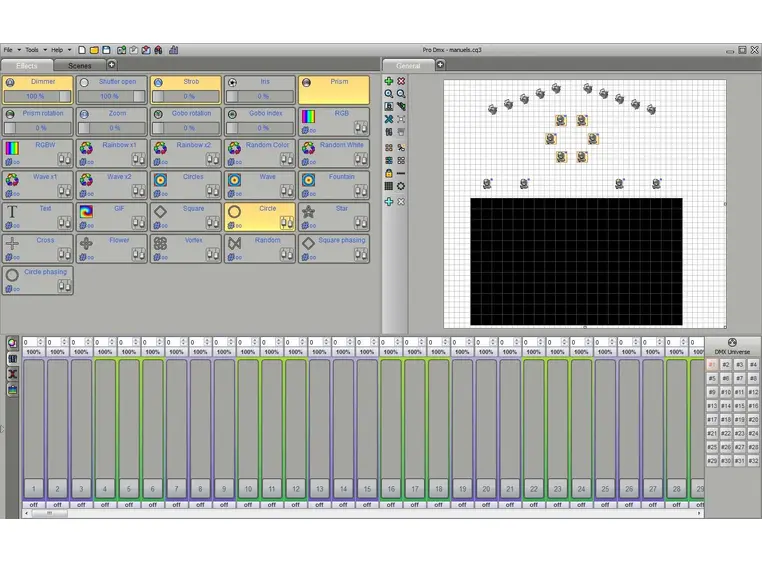Click the open folder icon

(94, 50)
